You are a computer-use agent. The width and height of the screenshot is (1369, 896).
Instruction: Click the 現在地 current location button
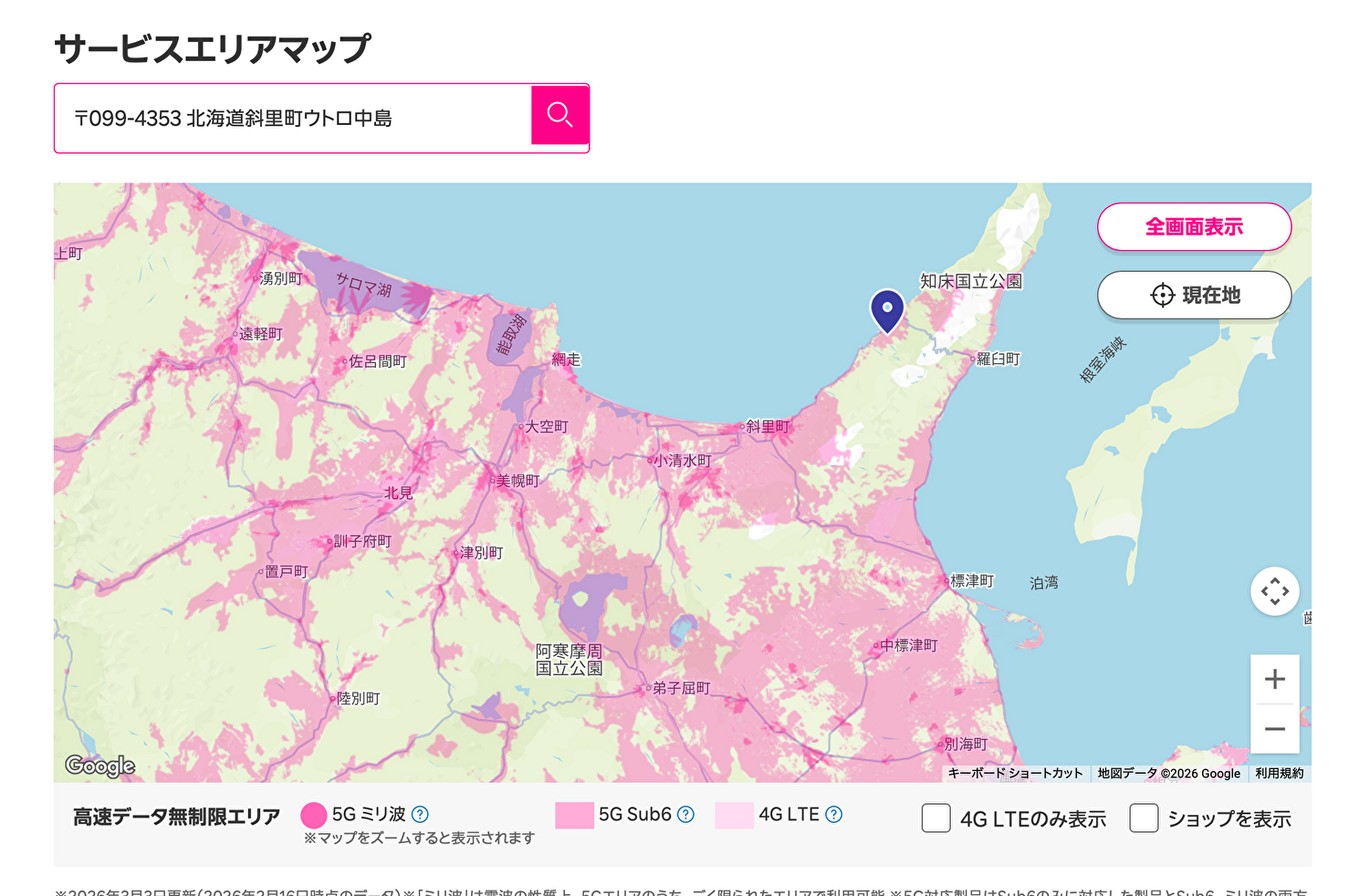[x=1194, y=295]
